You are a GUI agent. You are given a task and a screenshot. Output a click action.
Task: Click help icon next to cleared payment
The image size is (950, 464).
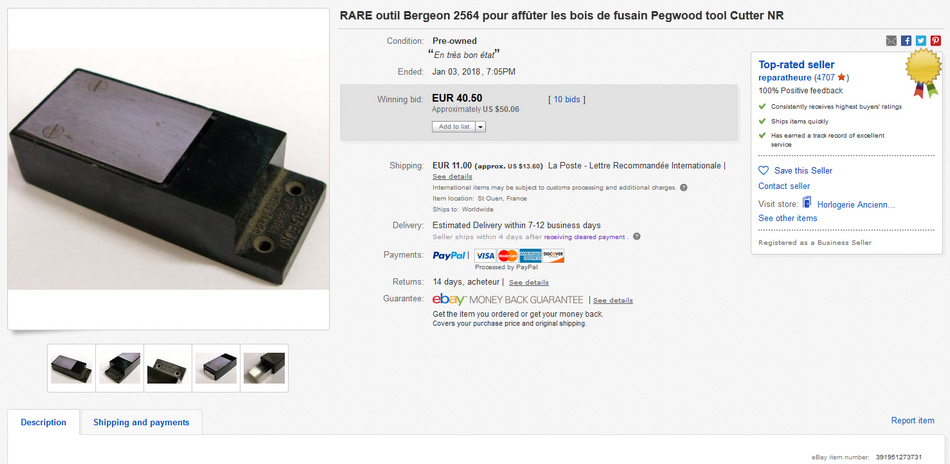[637, 237]
